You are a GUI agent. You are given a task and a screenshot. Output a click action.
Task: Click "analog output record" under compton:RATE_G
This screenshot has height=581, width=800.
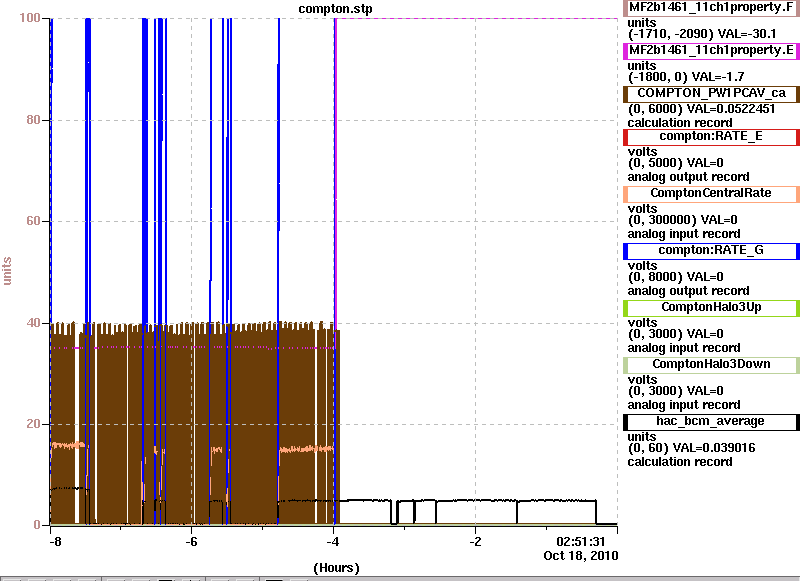point(688,291)
